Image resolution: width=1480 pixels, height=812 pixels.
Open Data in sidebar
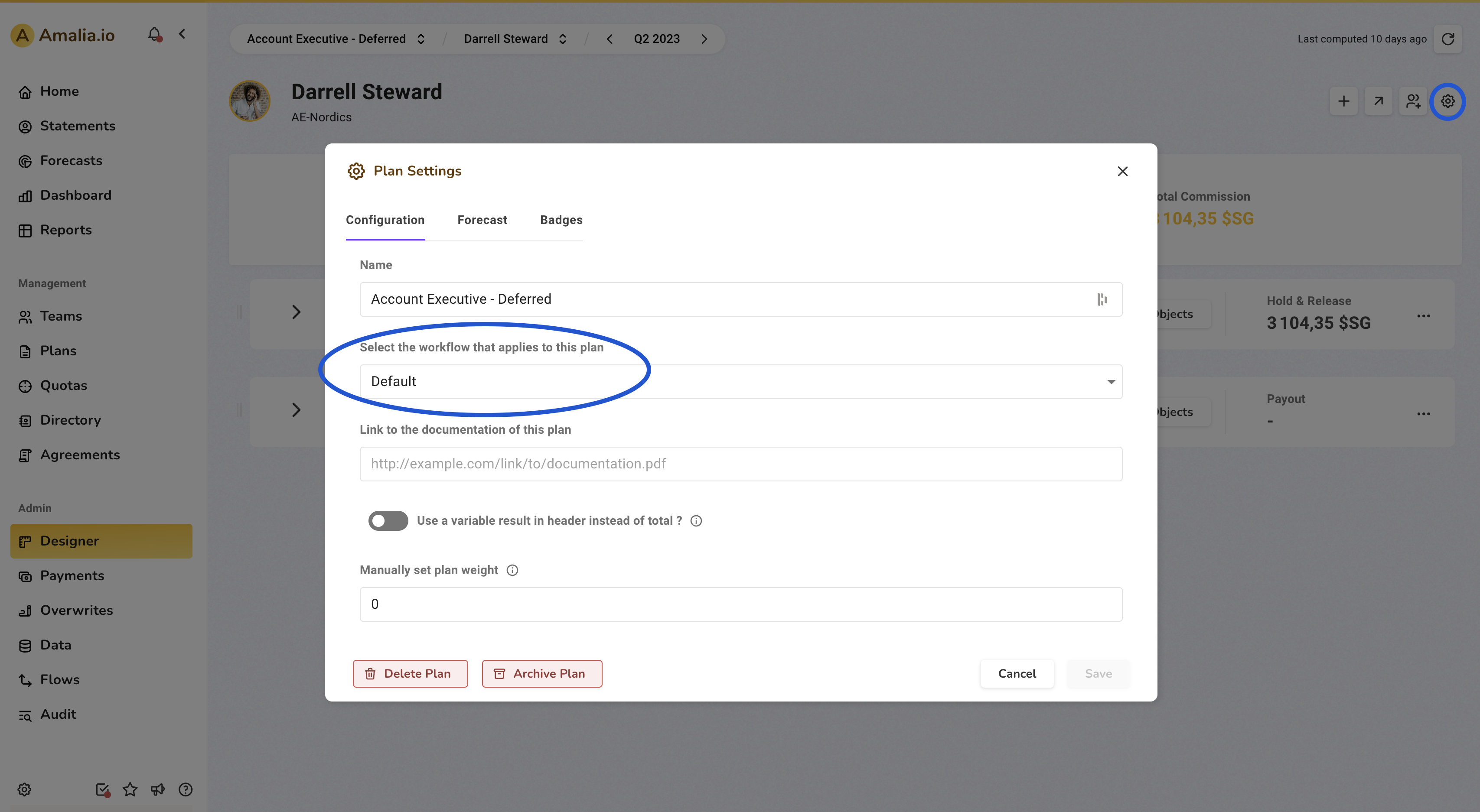[x=101, y=646]
